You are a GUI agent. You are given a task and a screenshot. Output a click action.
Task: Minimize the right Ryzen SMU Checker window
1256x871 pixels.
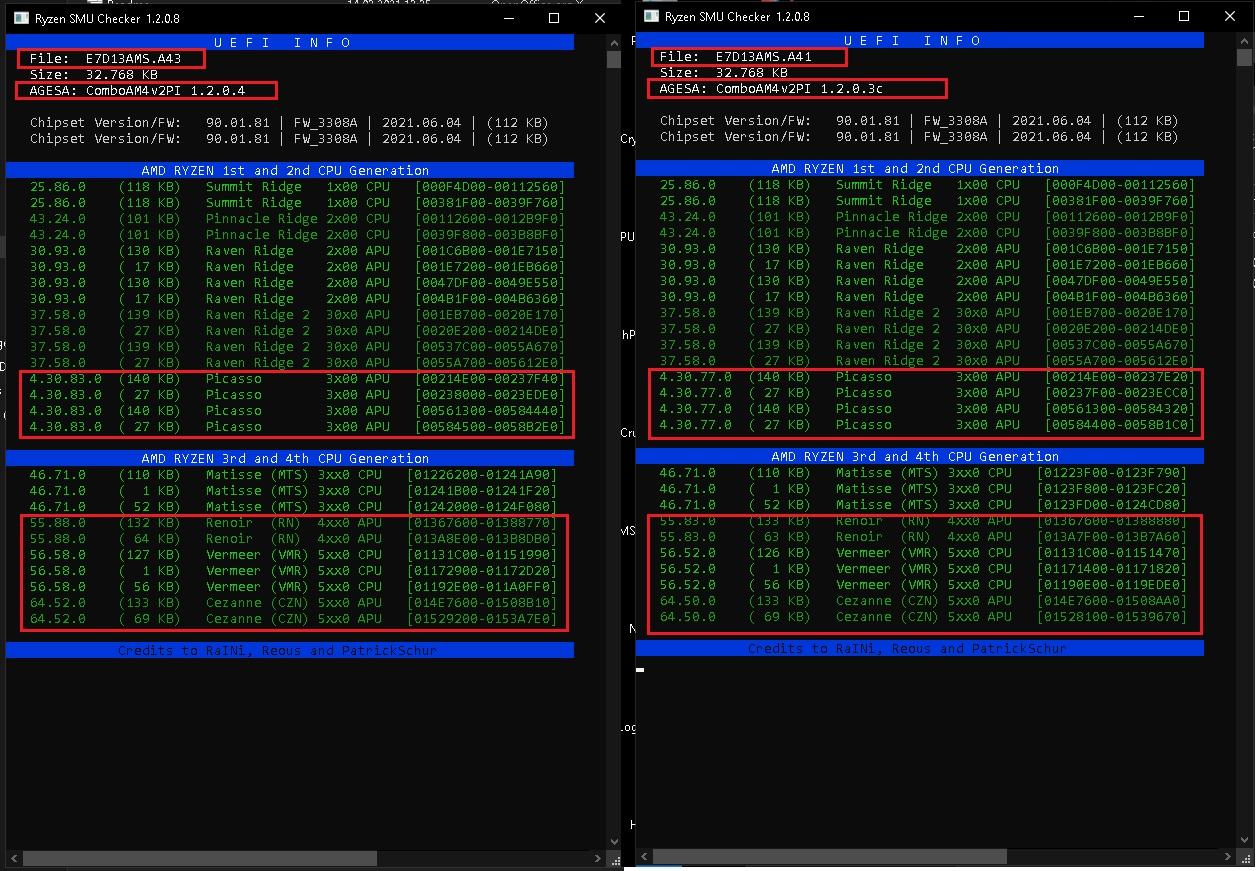pyautogui.click(x=1138, y=16)
